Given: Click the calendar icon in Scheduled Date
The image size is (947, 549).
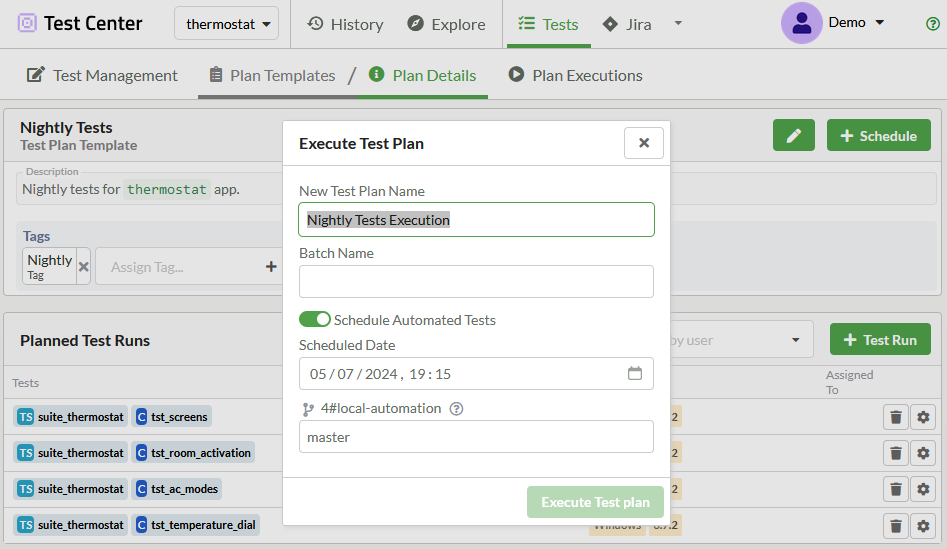Looking at the screenshot, I should pos(634,374).
